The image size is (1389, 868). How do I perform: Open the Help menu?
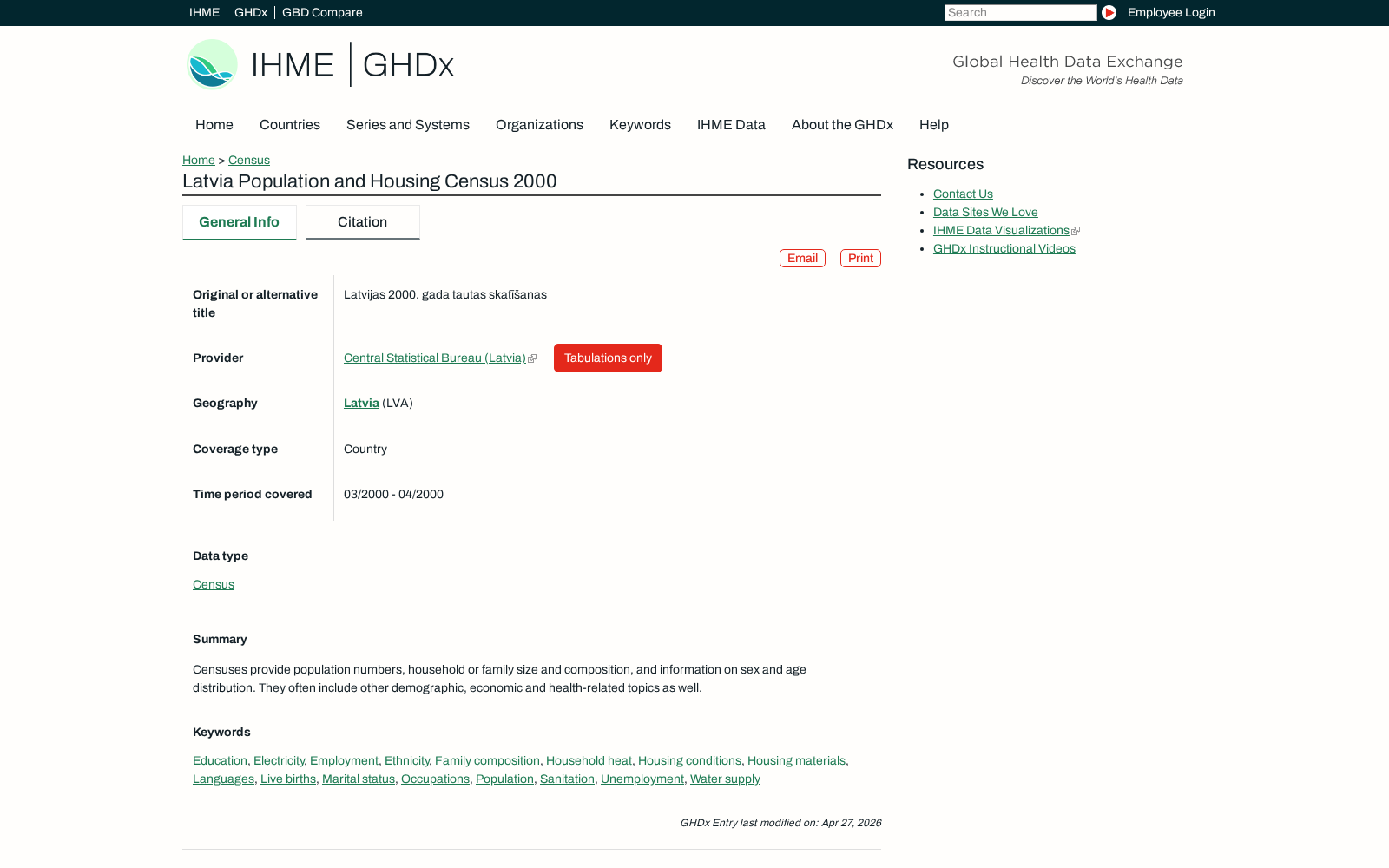[x=934, y=125]
